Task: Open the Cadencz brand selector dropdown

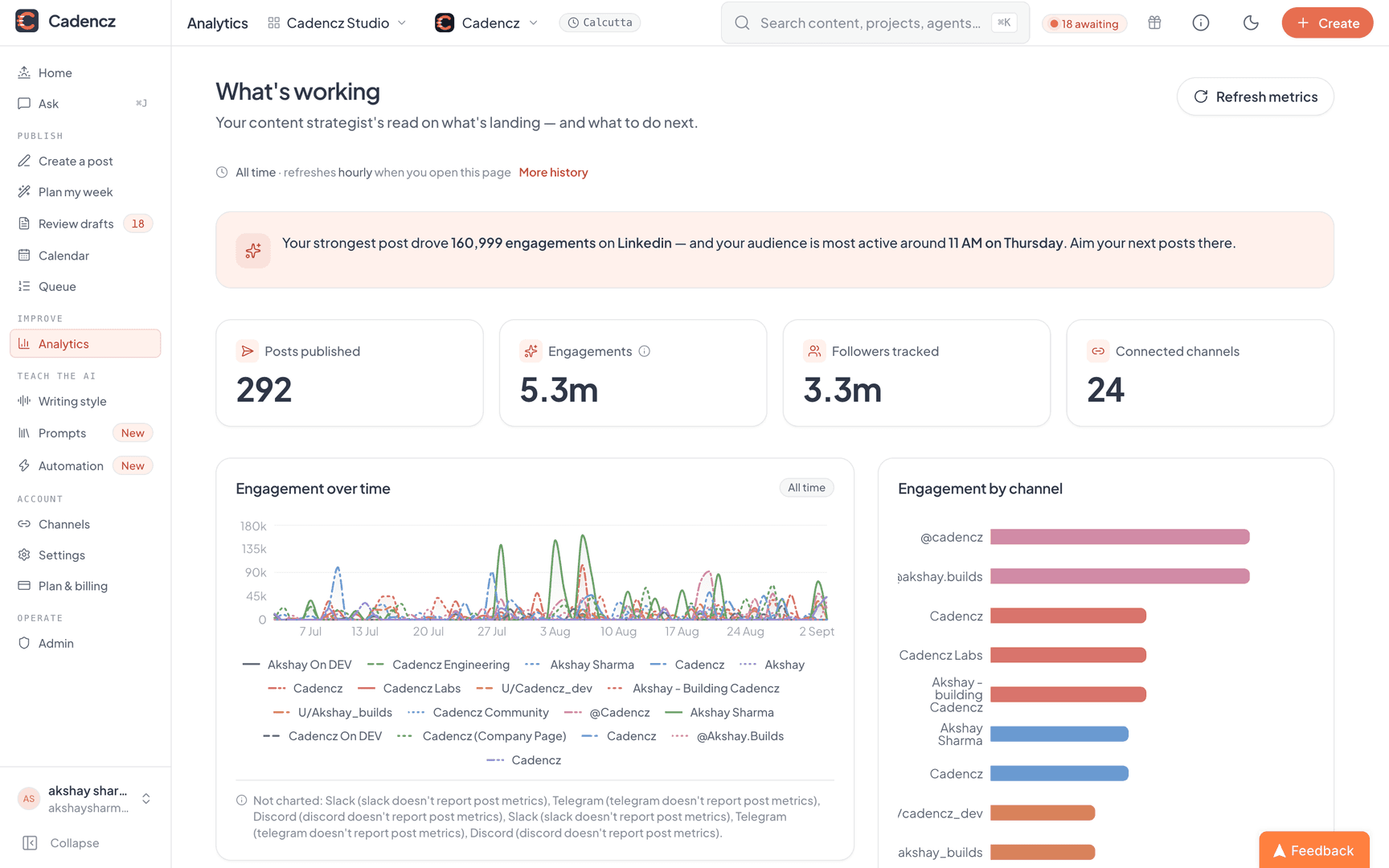Action: click(486, 23)
